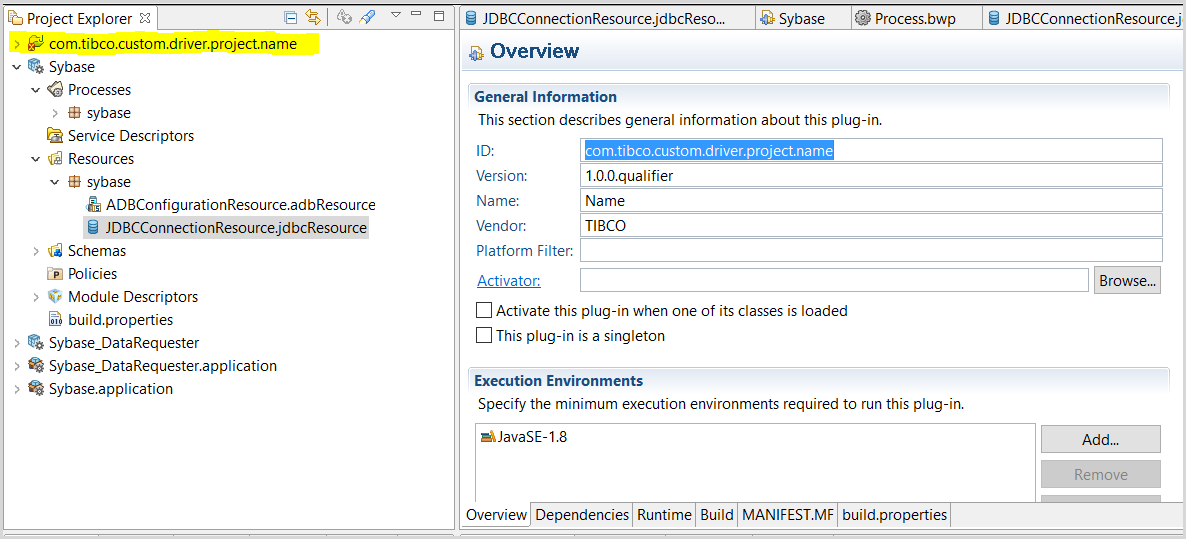Screen dimensions: 1186x539
Task: Open the Activator hyperlink
Action: click(x=508, y=281)
